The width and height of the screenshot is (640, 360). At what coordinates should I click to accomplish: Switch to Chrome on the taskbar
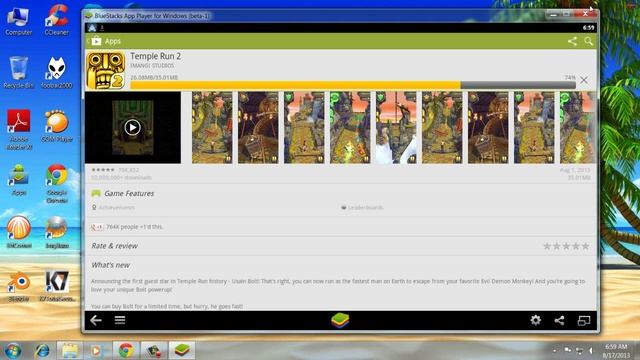click(126, 351)
